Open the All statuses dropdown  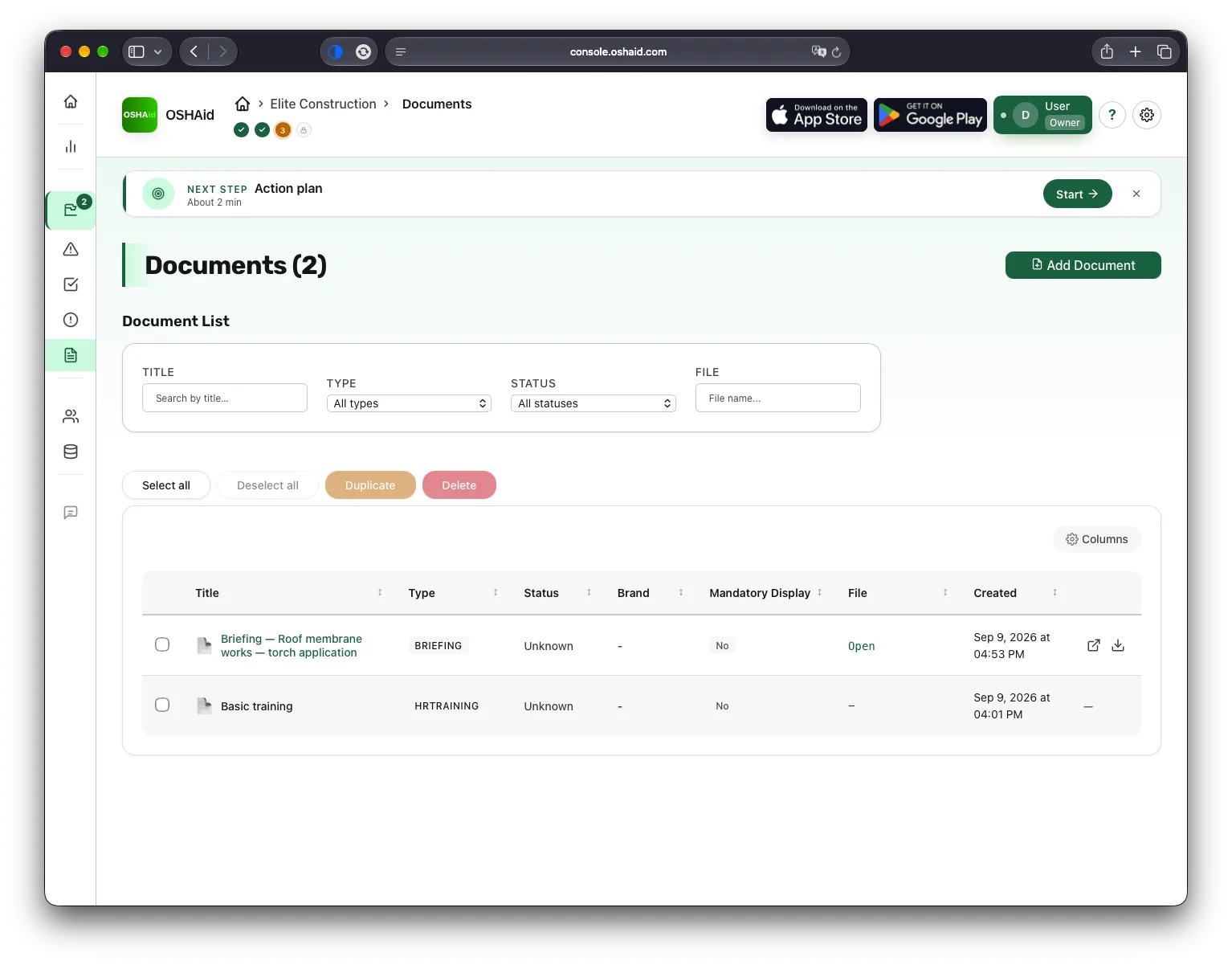point(594,403)
